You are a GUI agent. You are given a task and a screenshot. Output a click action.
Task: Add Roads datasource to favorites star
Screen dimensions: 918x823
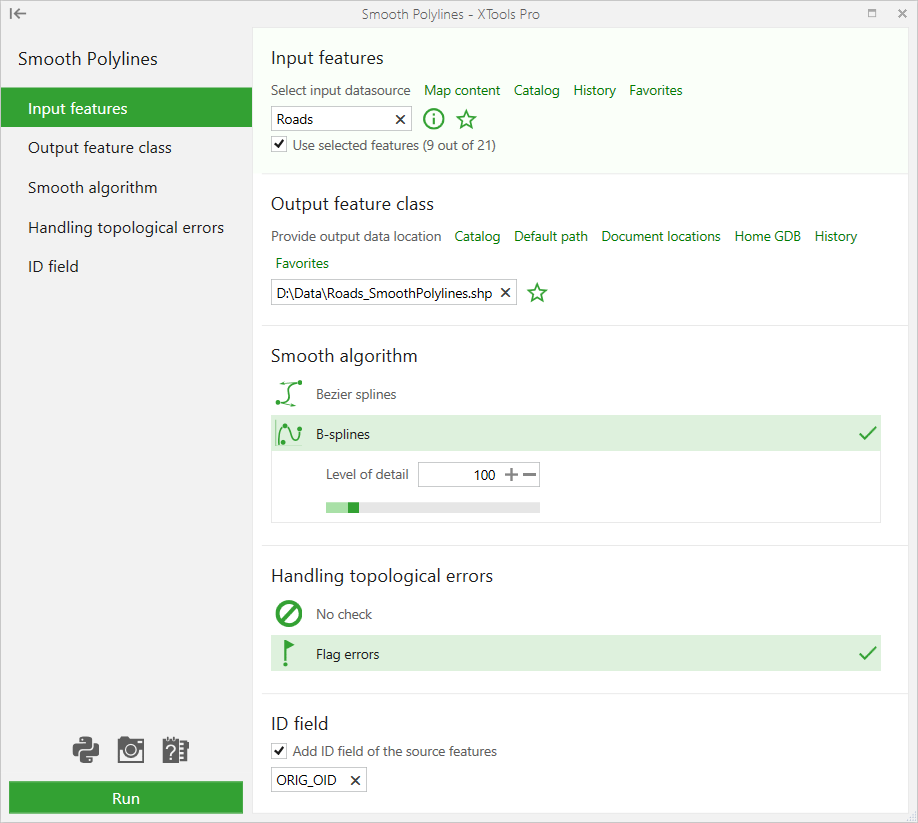pos(467,119)
